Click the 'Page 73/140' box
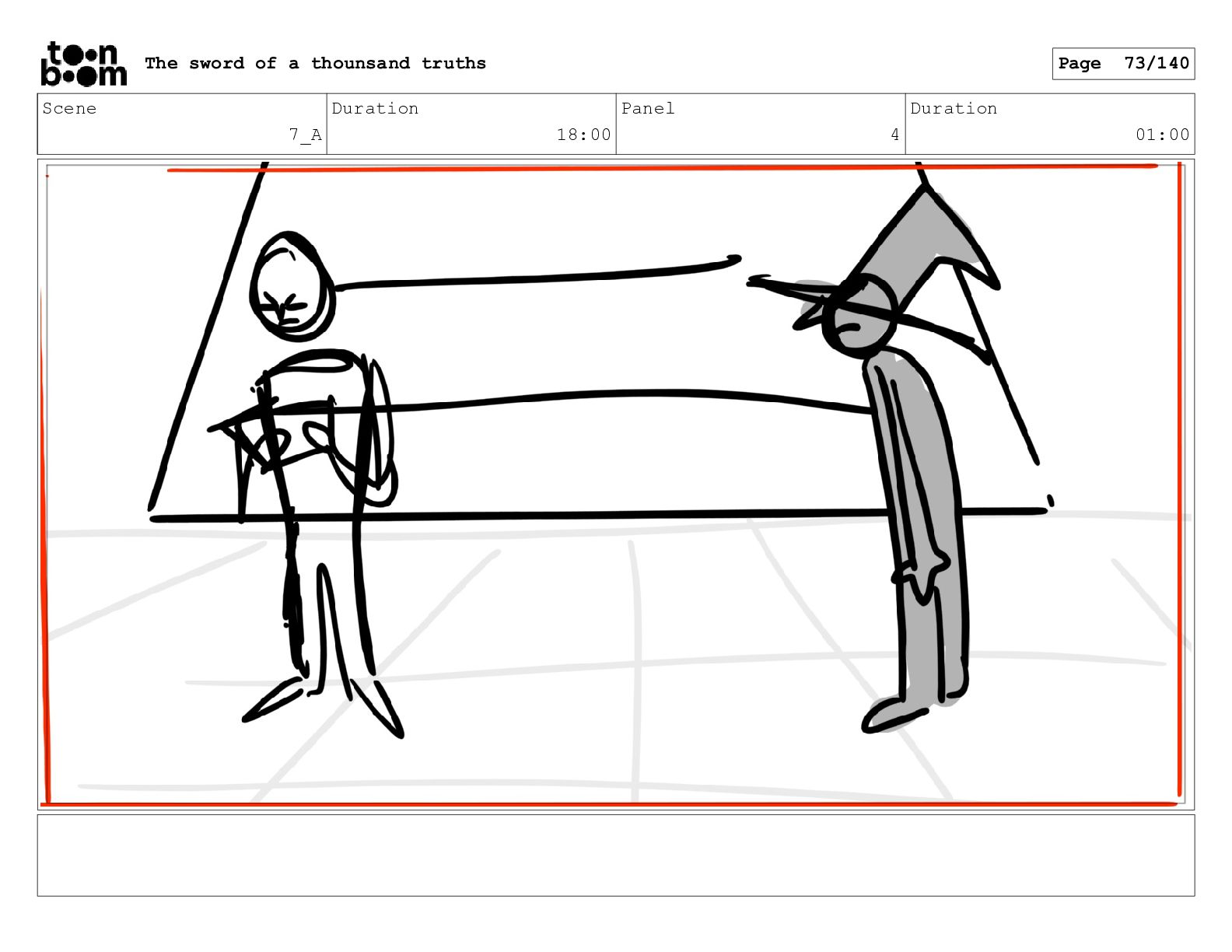The image size is (1232, 952). click(1123, 63)
